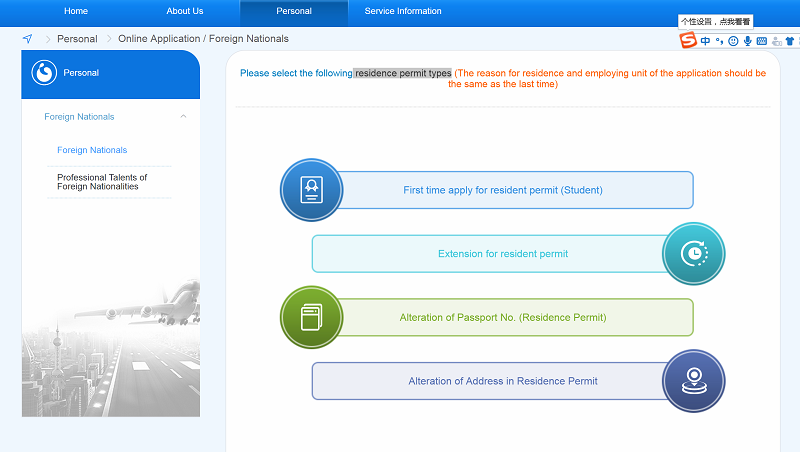Click the Personal breadcrumb link
Screen dimensions: 800x452
(77, 39)
